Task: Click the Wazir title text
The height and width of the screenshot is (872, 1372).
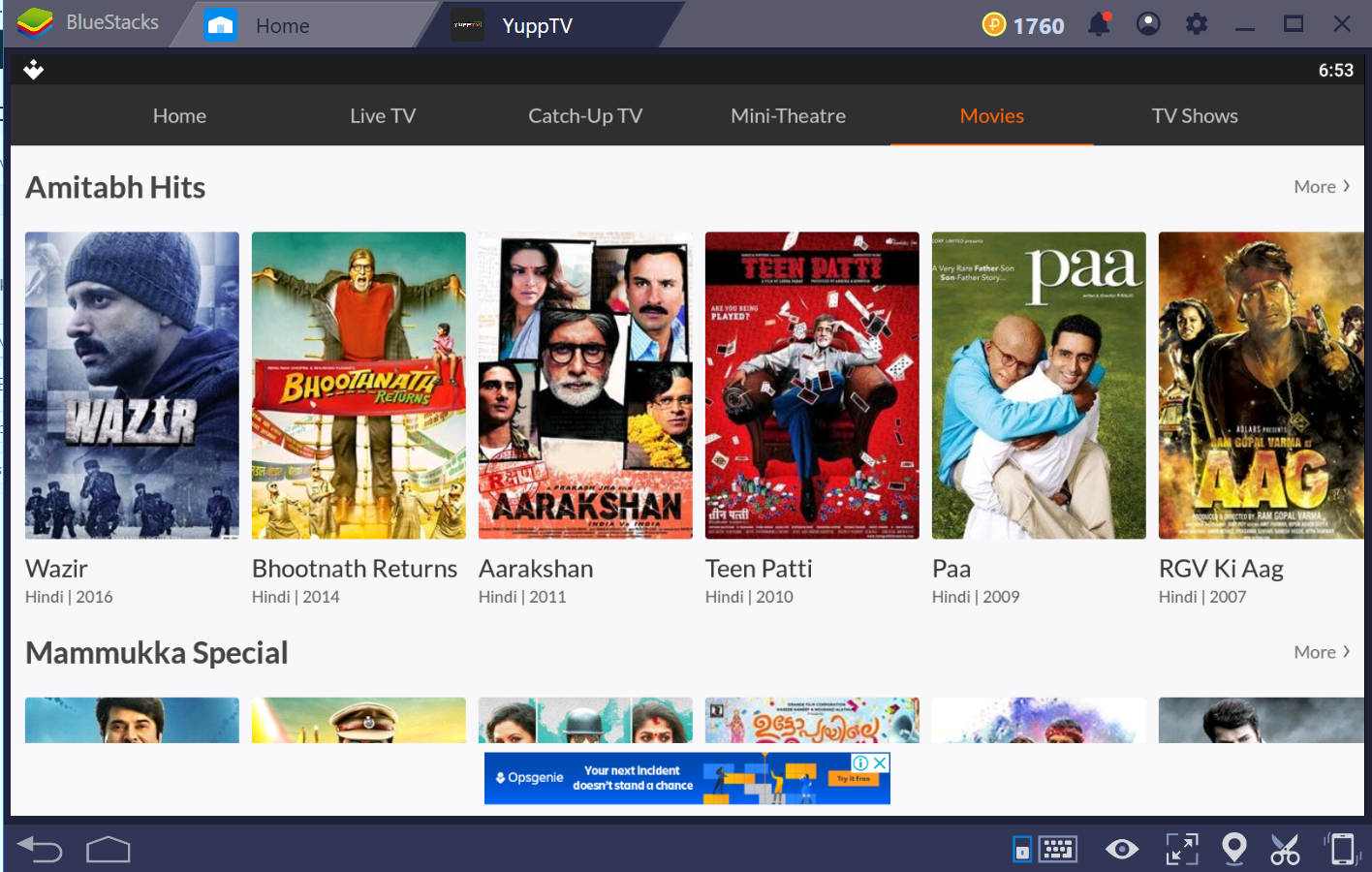Action: 56,569
